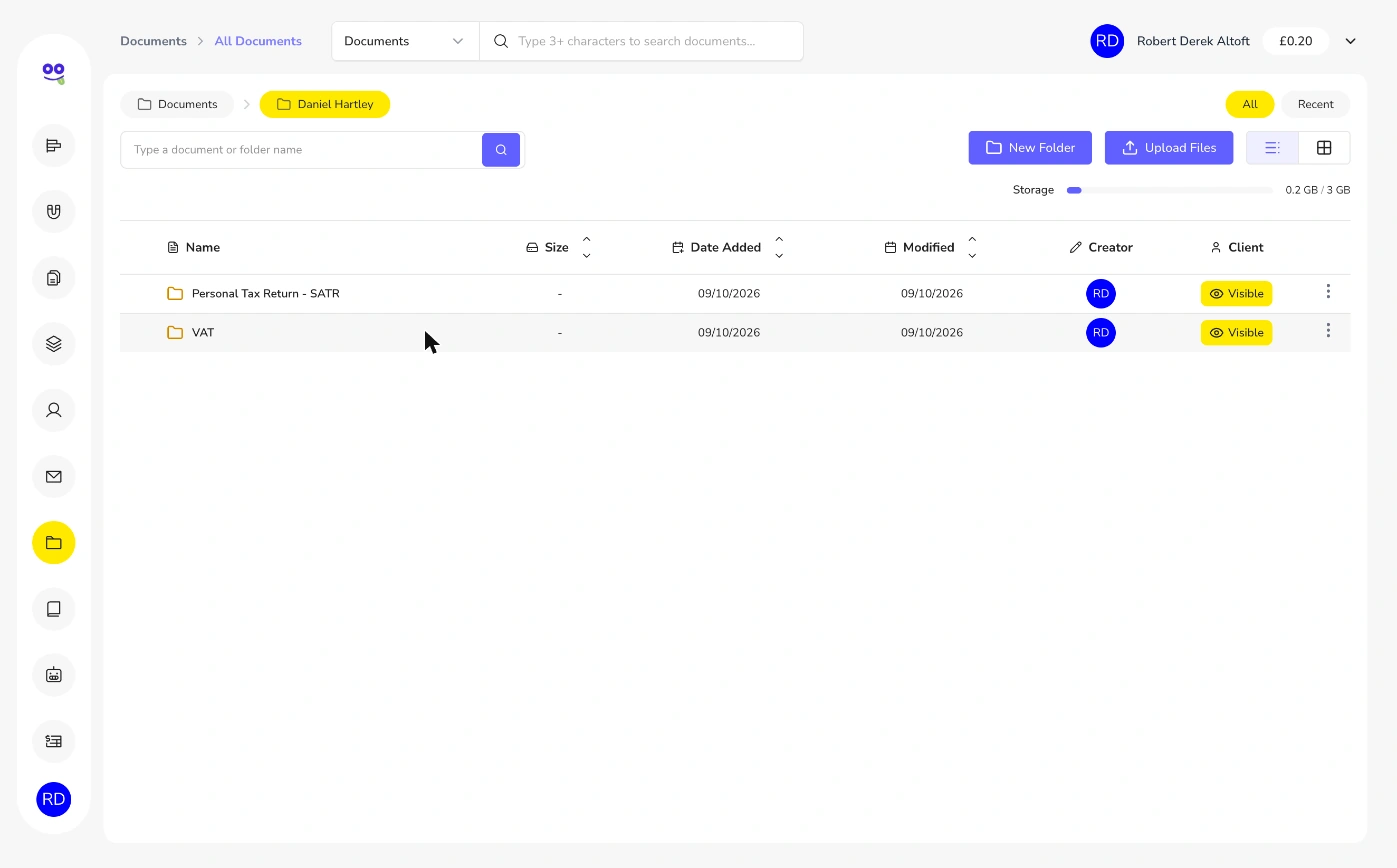Switch to grid view layout
1397x868 pixels.
1324,148
